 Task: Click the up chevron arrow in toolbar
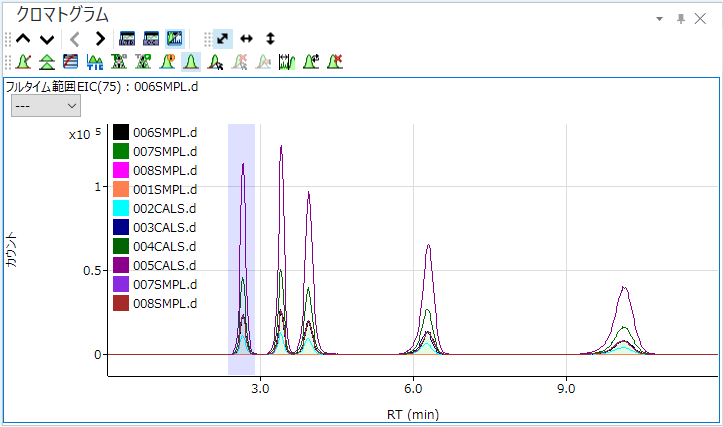click(23, 39)
